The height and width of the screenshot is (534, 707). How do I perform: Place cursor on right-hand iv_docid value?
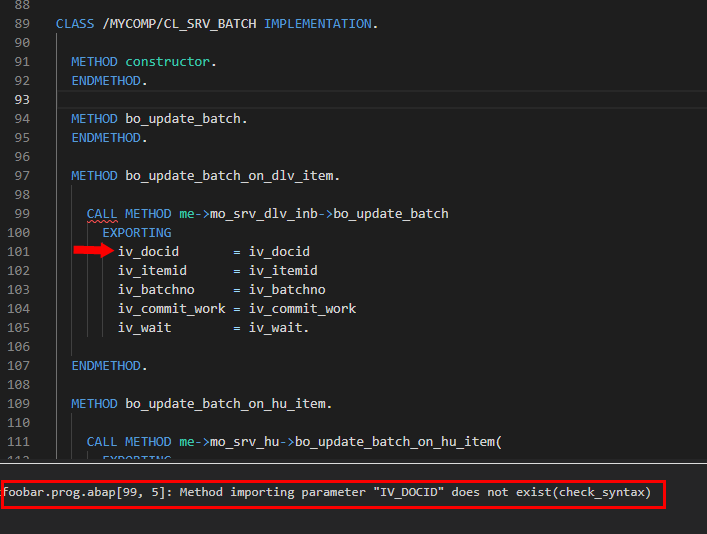279,252
